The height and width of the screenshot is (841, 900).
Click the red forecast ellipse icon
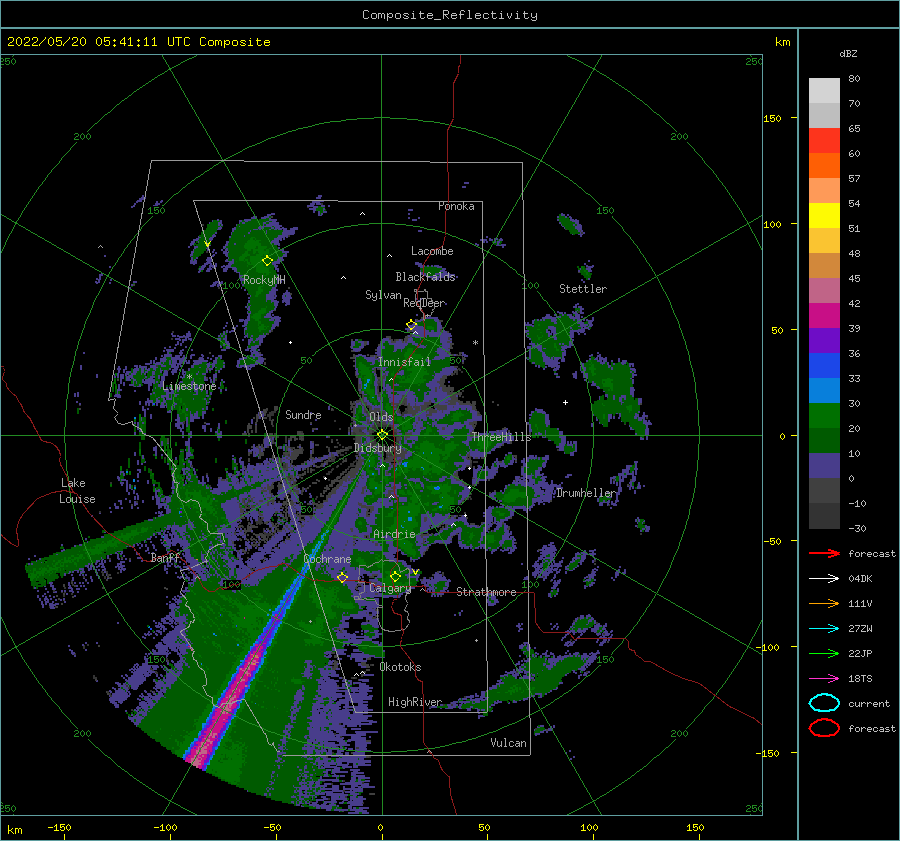(824, 728)
